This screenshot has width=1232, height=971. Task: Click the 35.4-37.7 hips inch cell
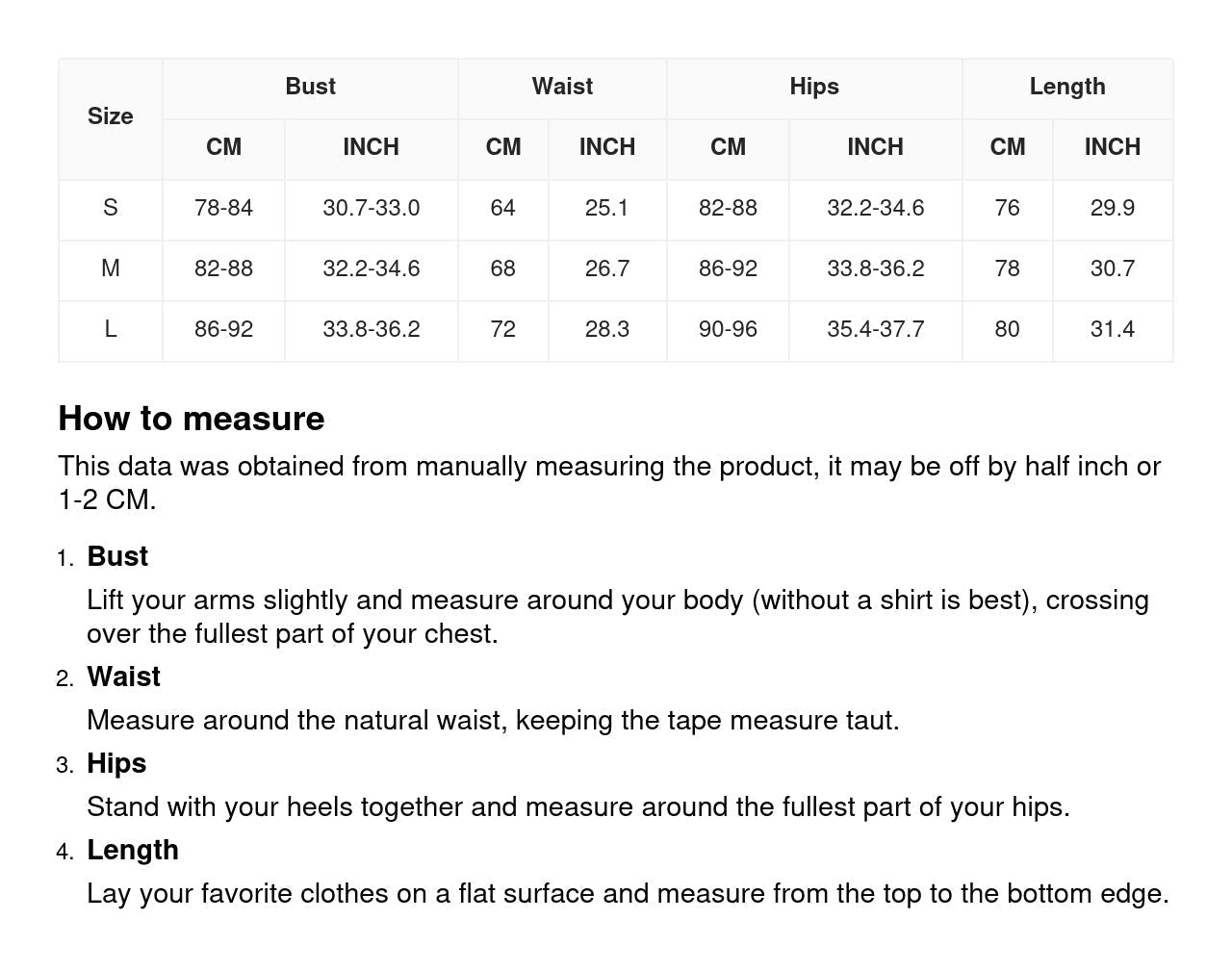click(x=875, y=329)
